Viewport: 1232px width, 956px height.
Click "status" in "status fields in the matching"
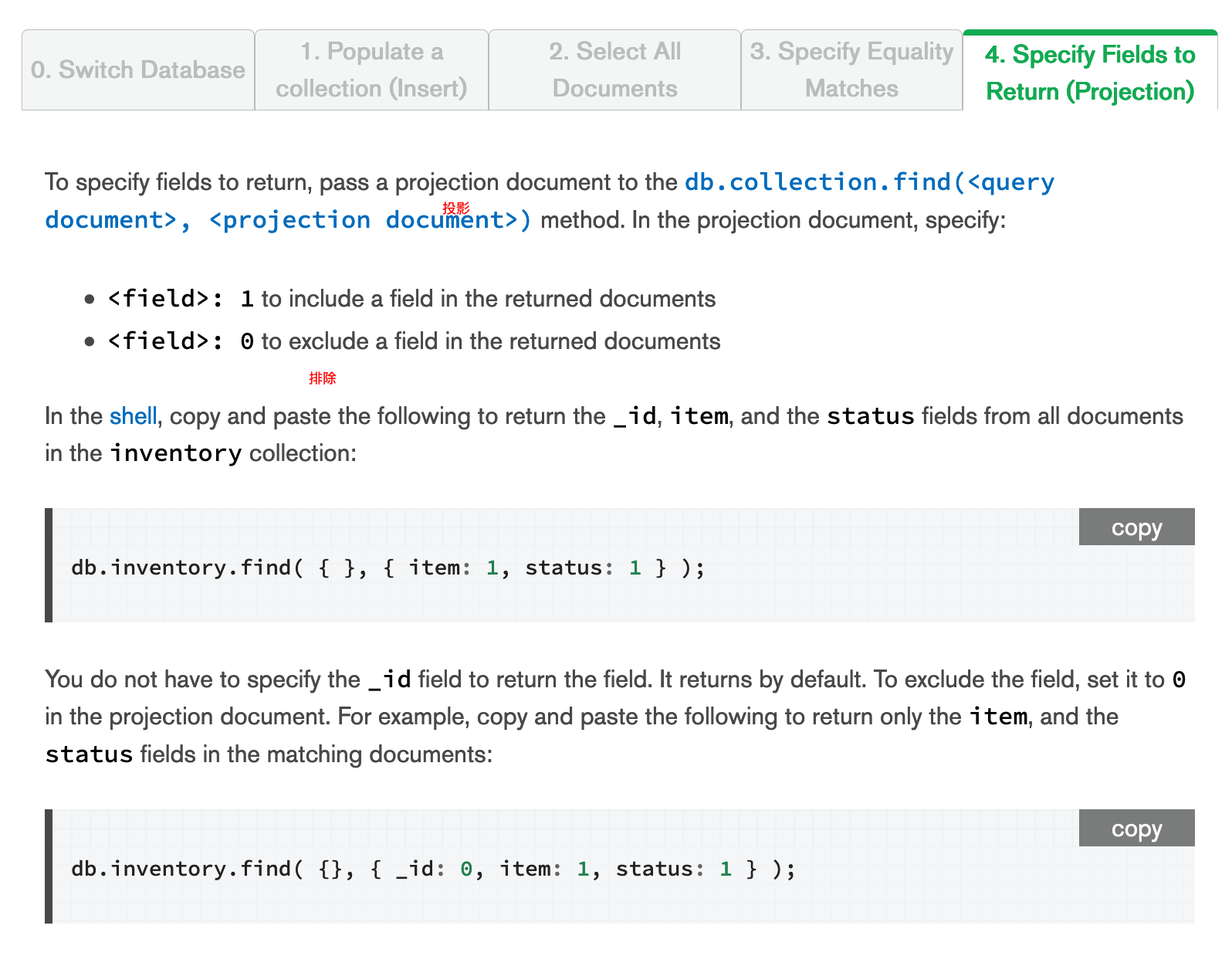coord(89,754)
